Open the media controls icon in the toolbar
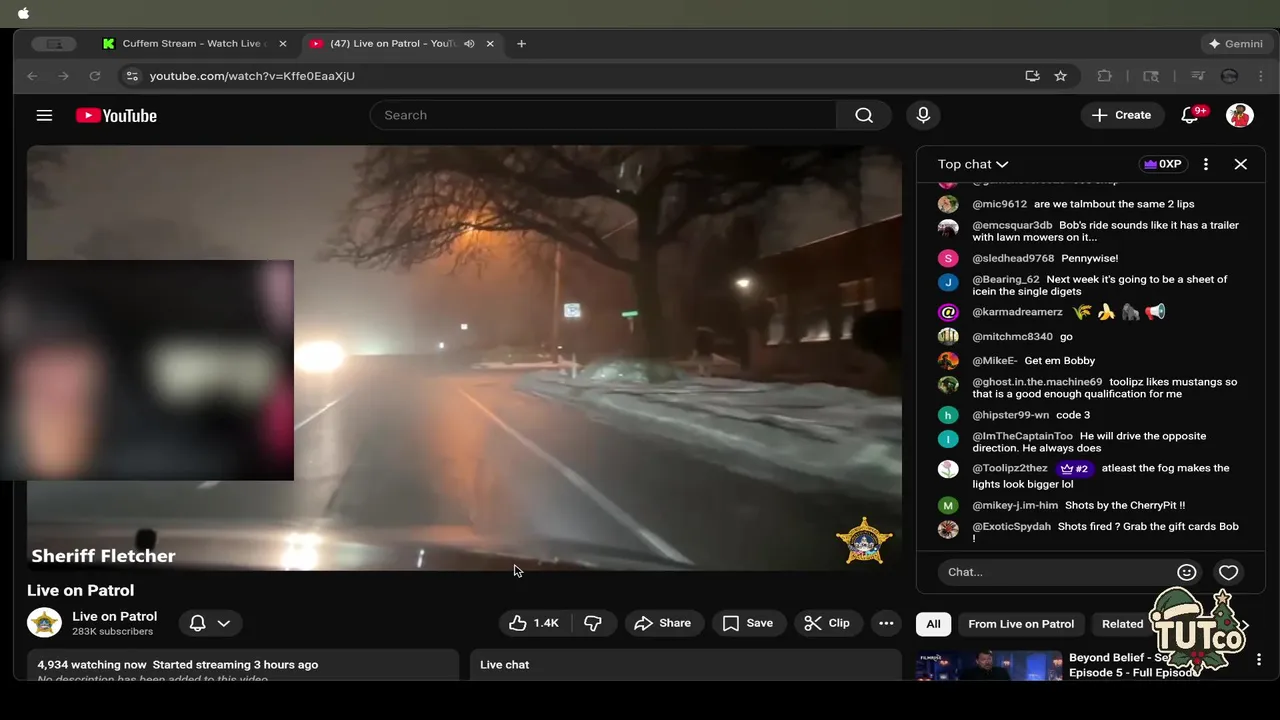Viewport: 1280px width, 720px height. pos(1198,76)
